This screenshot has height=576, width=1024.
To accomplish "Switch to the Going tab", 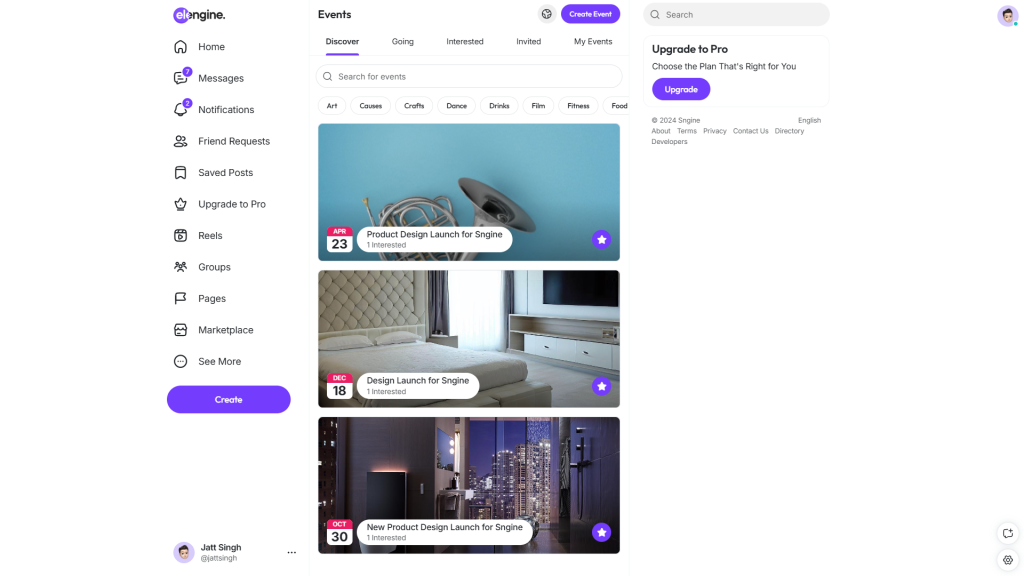I will [403, 42].
